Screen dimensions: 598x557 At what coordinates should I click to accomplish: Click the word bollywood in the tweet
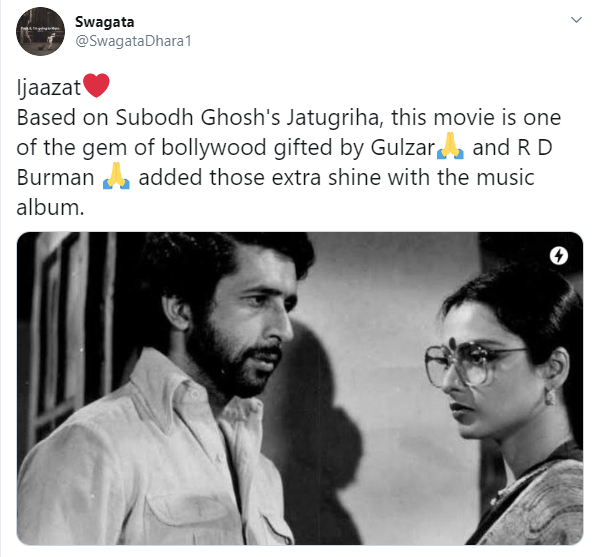[214, 148]
